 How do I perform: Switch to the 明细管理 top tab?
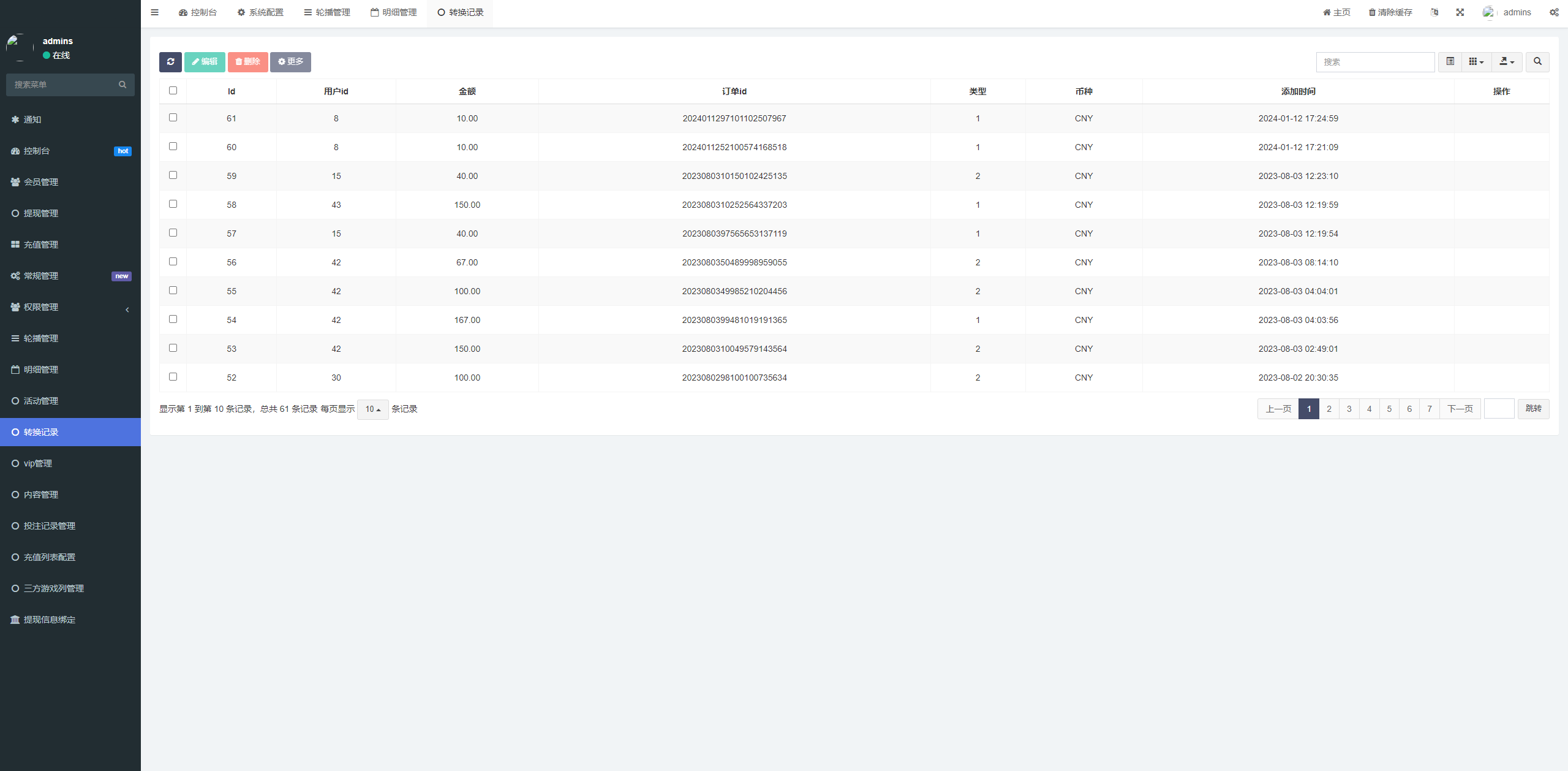tap(394, 12)
